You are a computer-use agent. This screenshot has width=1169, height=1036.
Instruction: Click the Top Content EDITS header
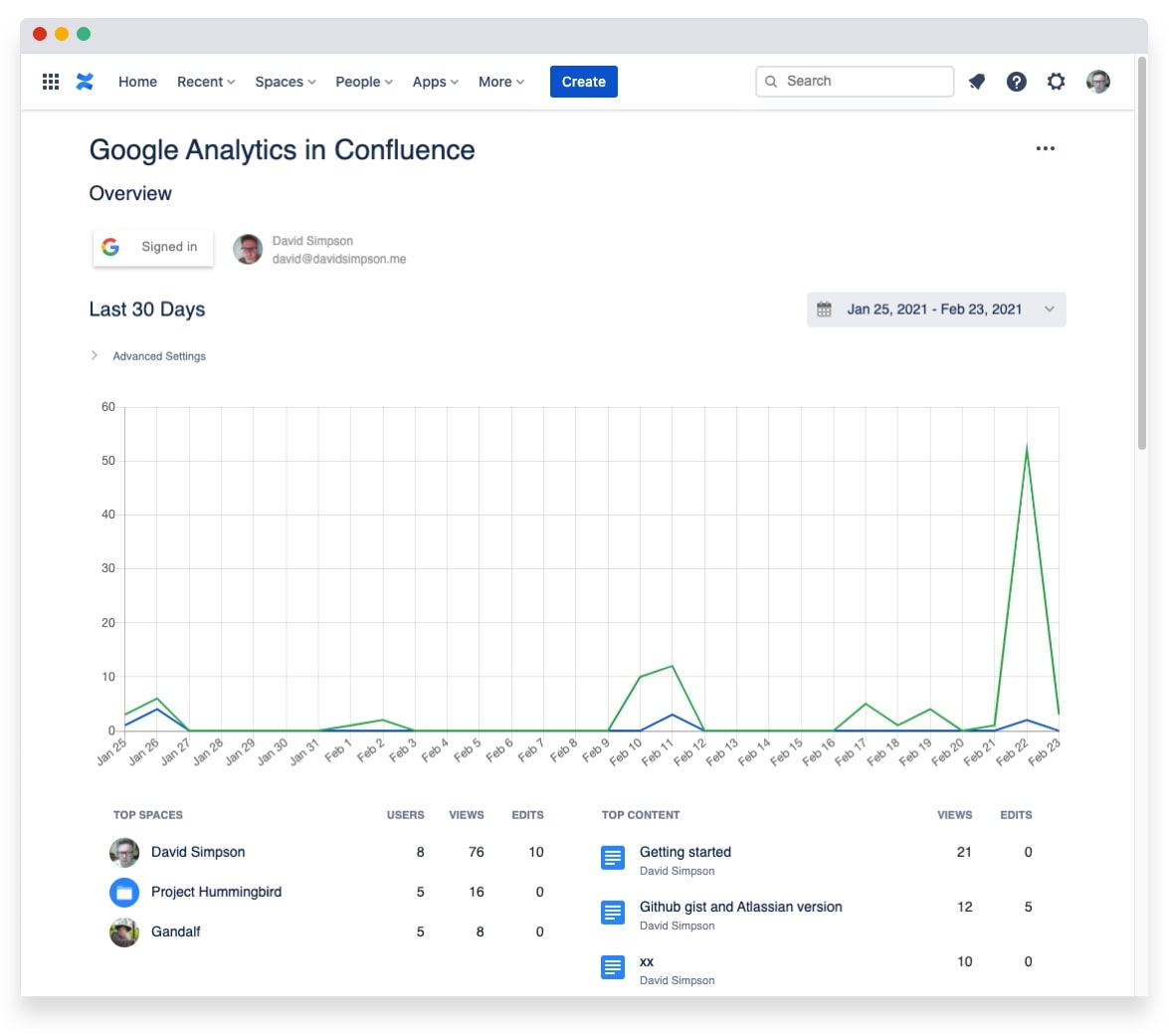(x=1016, y=815)
